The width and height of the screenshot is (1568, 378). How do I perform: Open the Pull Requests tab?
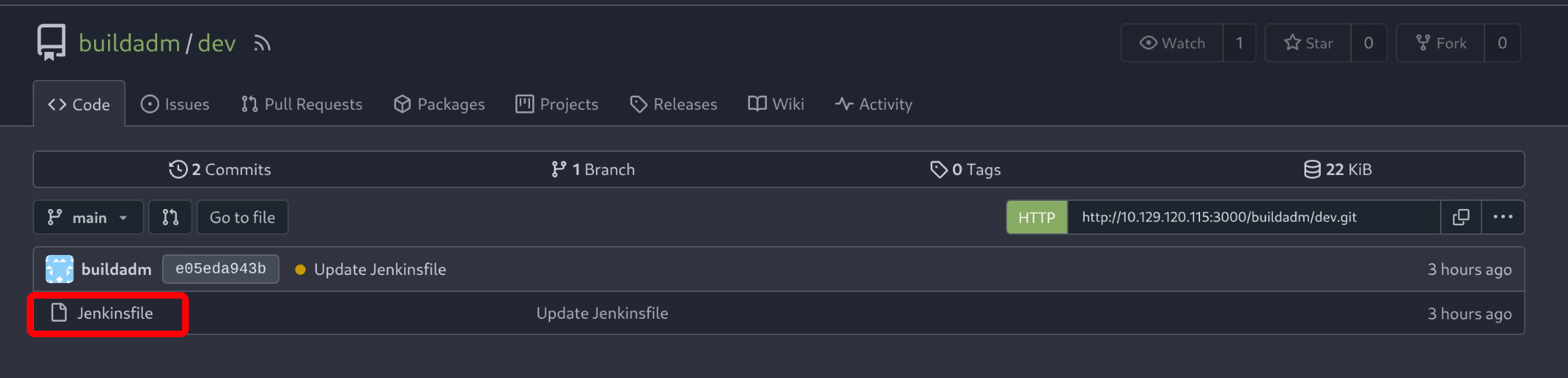coord(302,105)
